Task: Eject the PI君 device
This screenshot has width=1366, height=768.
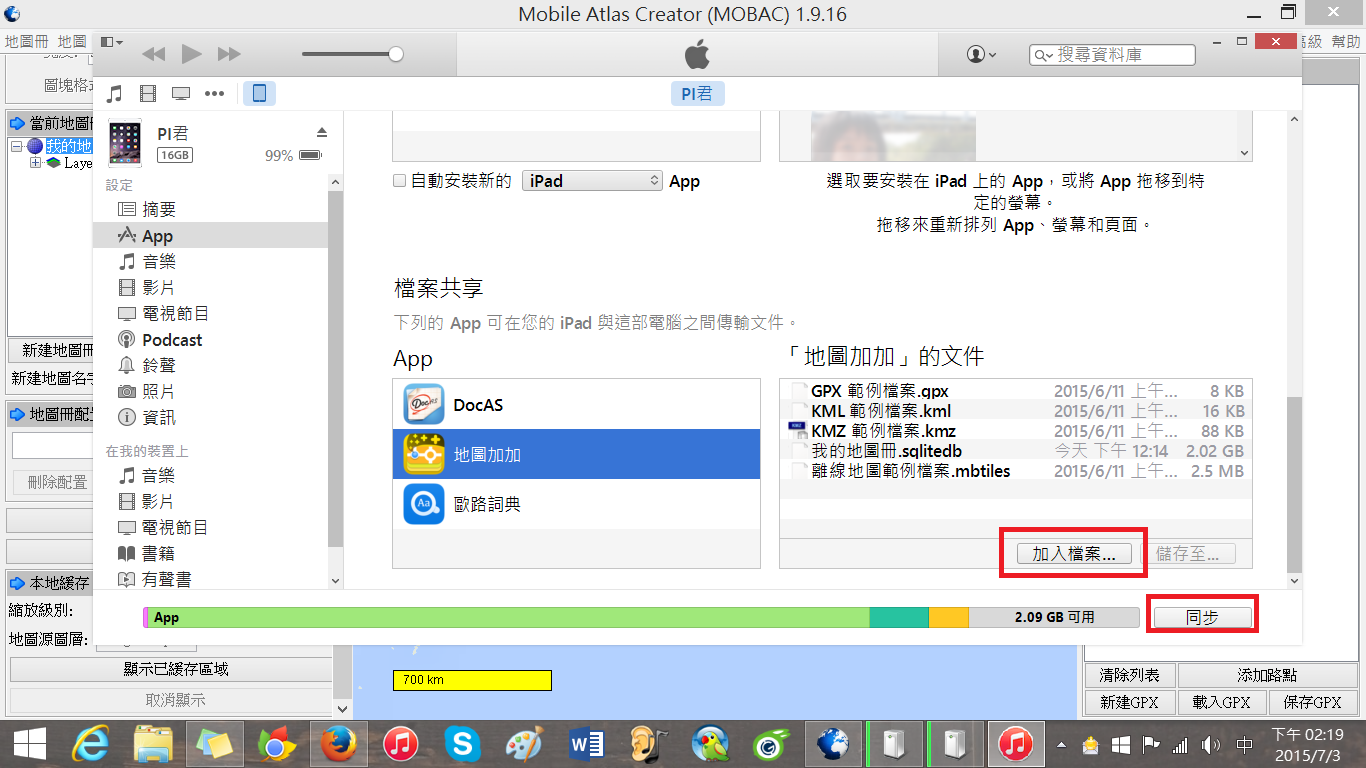Action: [322, 132]
